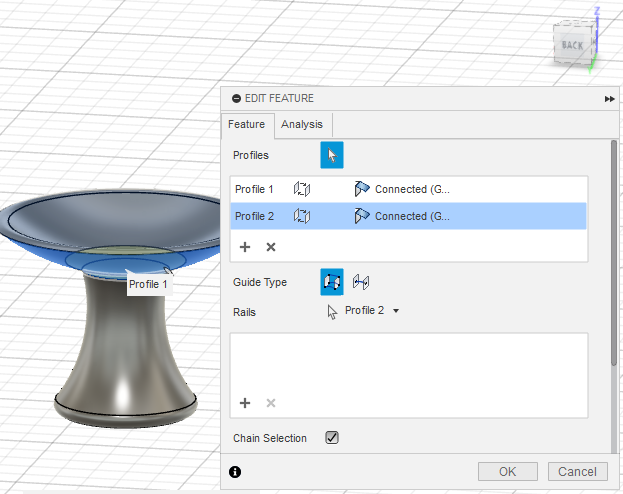The width and height of the screenshot is (623, 494).
Task: Click the dialog vertical scrollbar
Action: click(x=614, y=252)
